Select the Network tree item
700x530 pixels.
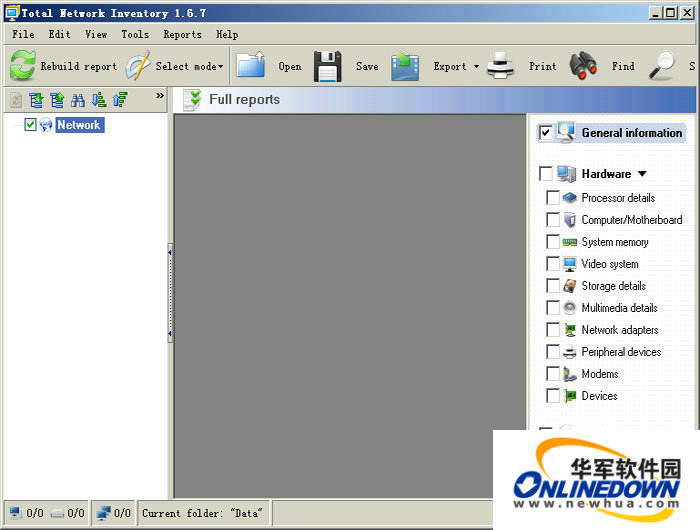point(79,125)
